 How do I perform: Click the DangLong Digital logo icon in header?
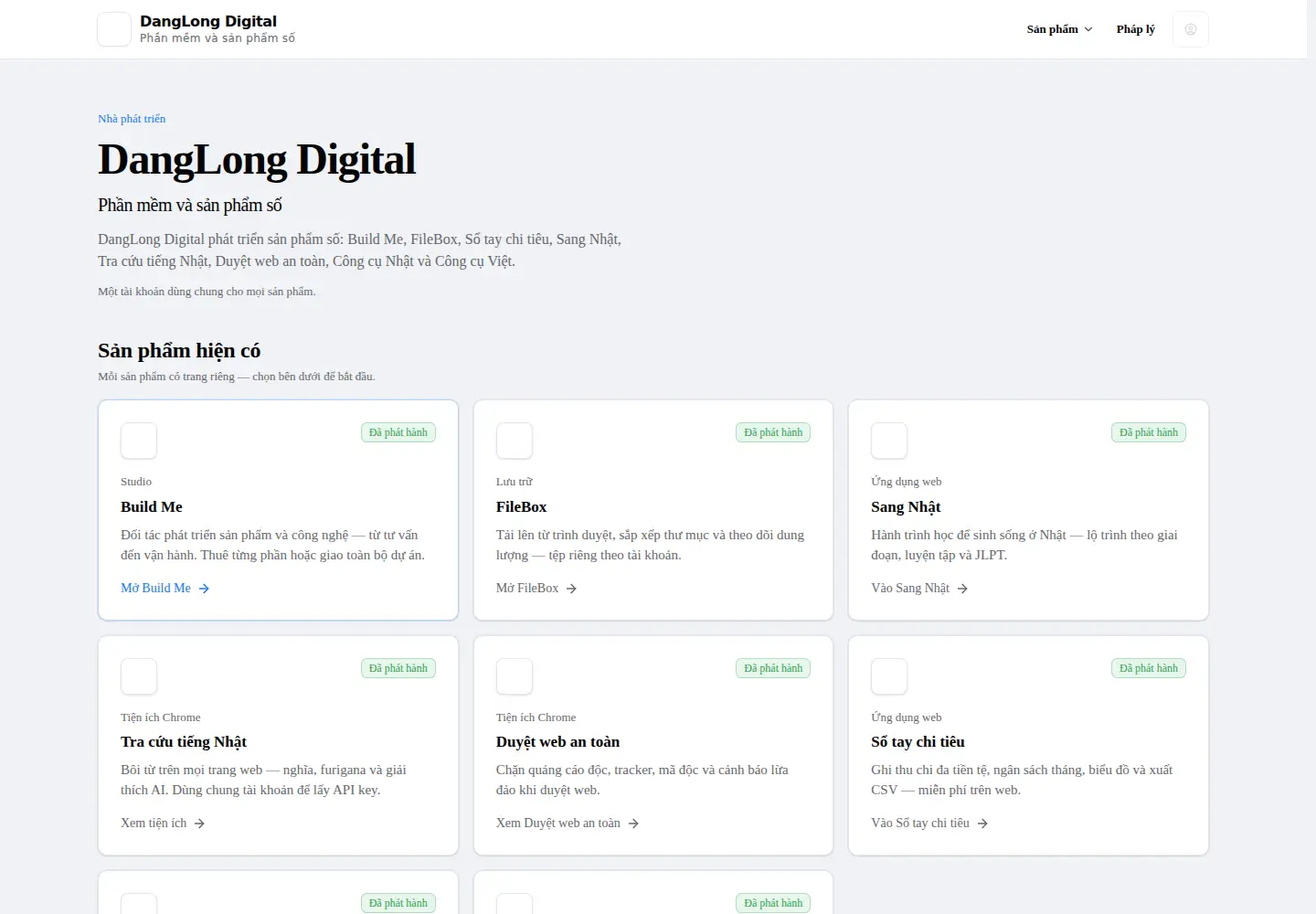tap(114, 29)
